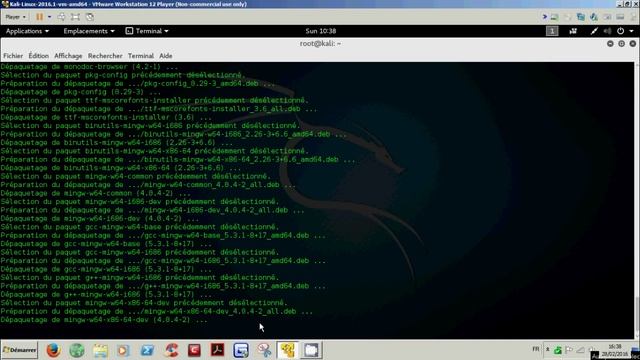Screen dimensions: 640x360
Task: Open the red swirl CCleaner taskbar icon
Action: point(171,350)
